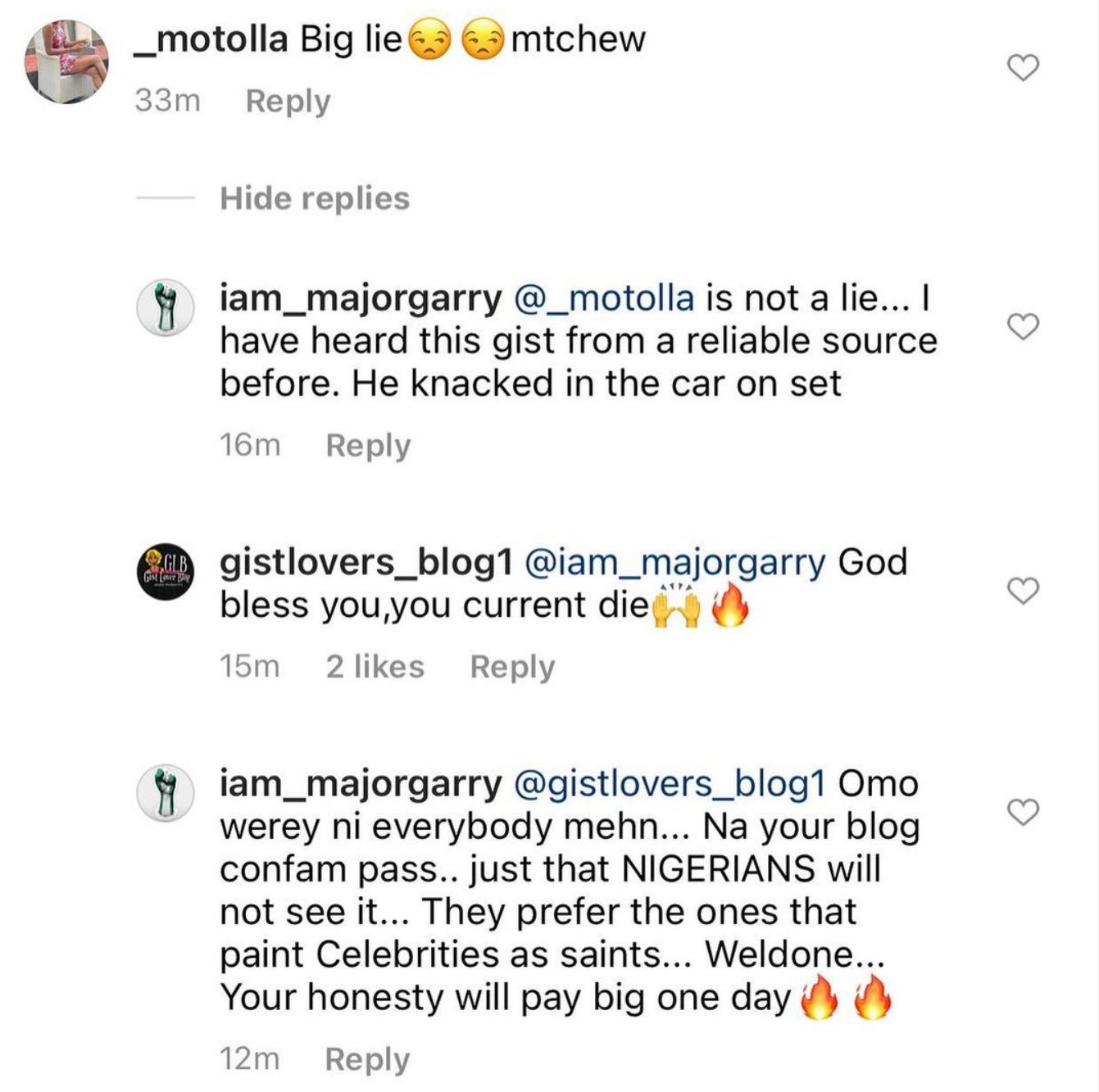This screenshot has width=1099, height=1092.
Task: Collapse thread with Hide replies
Action: tap(315, 198)
